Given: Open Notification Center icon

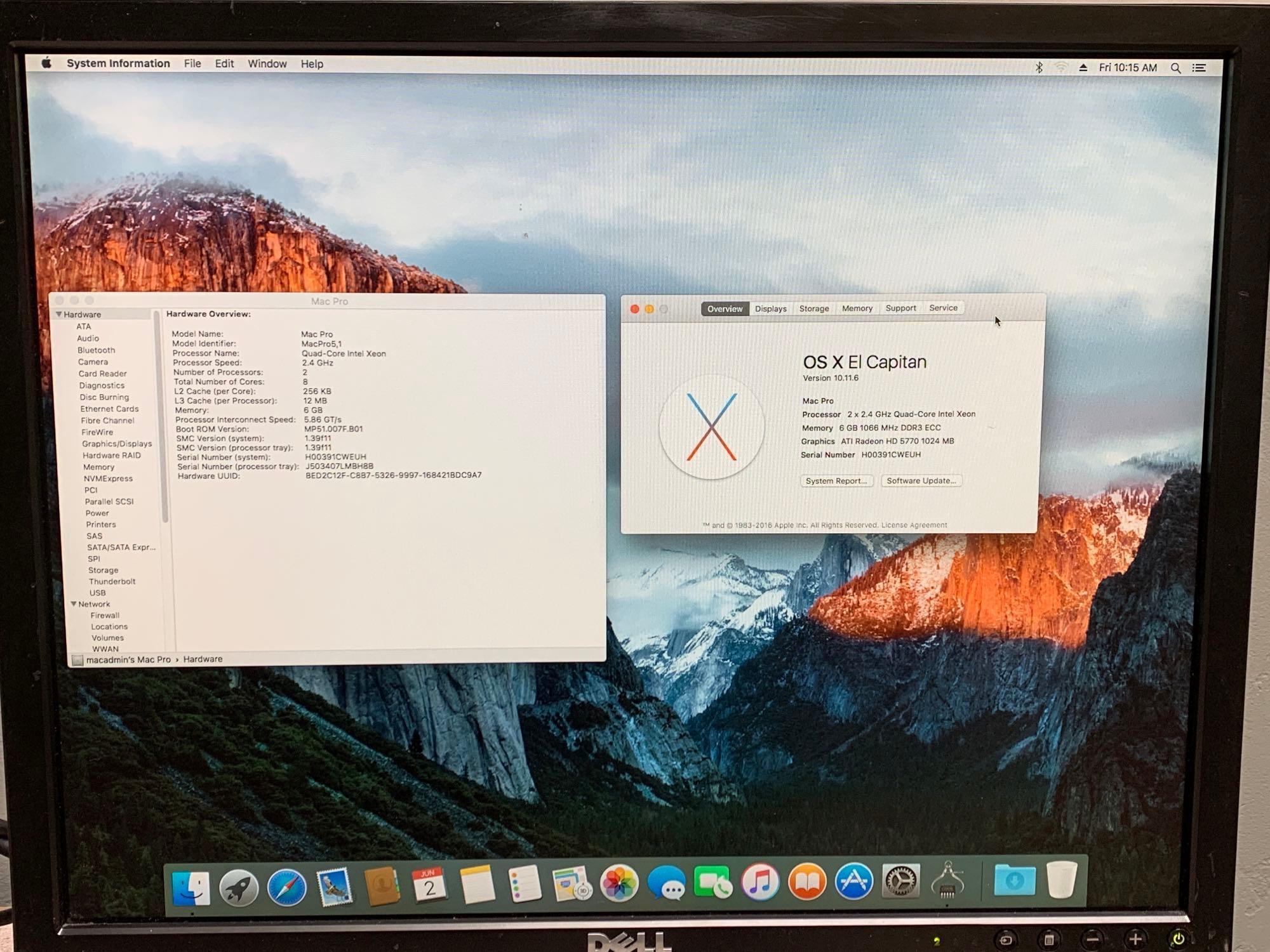Looking at the screenshot, I should tap(1199, 68).
